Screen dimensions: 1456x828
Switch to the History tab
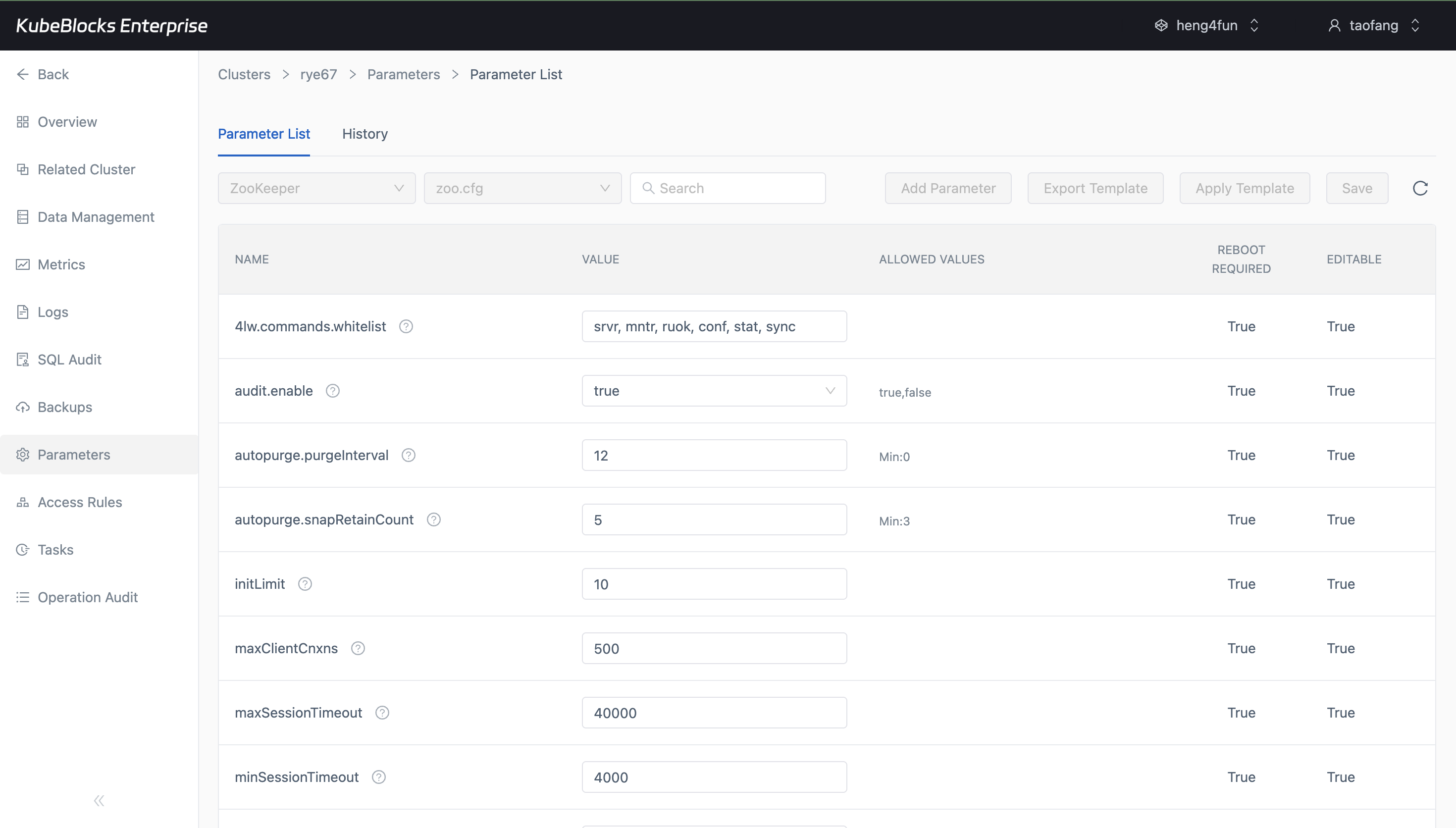coord(364,134)
